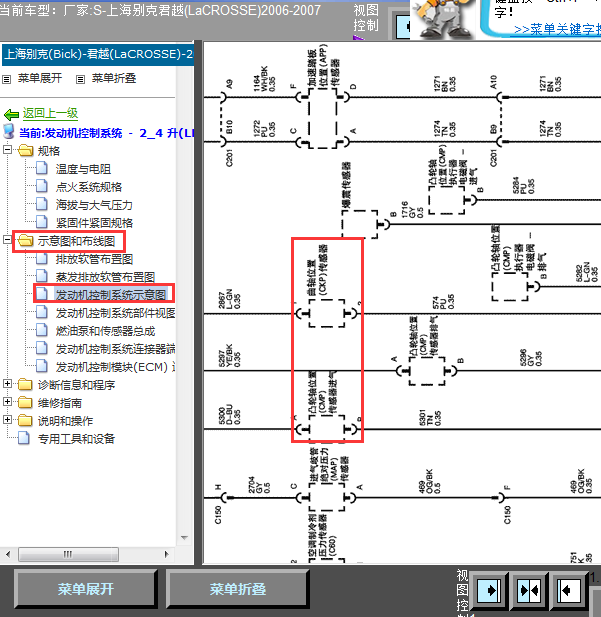Image resolution: width=601 pixels, height=617 pixels.
Task: Click the 规格 folder icon
Action: coord(26,150)
